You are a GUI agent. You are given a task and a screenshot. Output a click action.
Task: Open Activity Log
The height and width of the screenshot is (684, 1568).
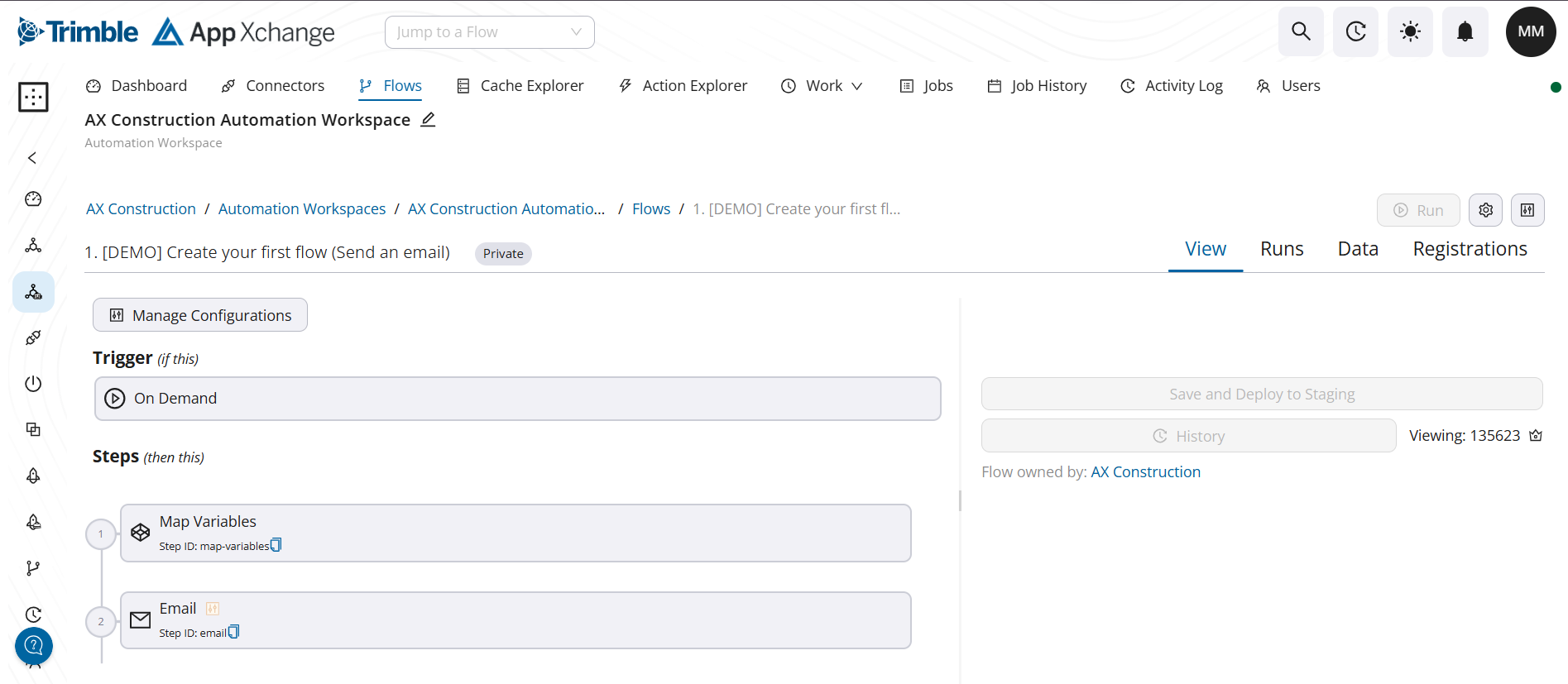coord(1172,86)
